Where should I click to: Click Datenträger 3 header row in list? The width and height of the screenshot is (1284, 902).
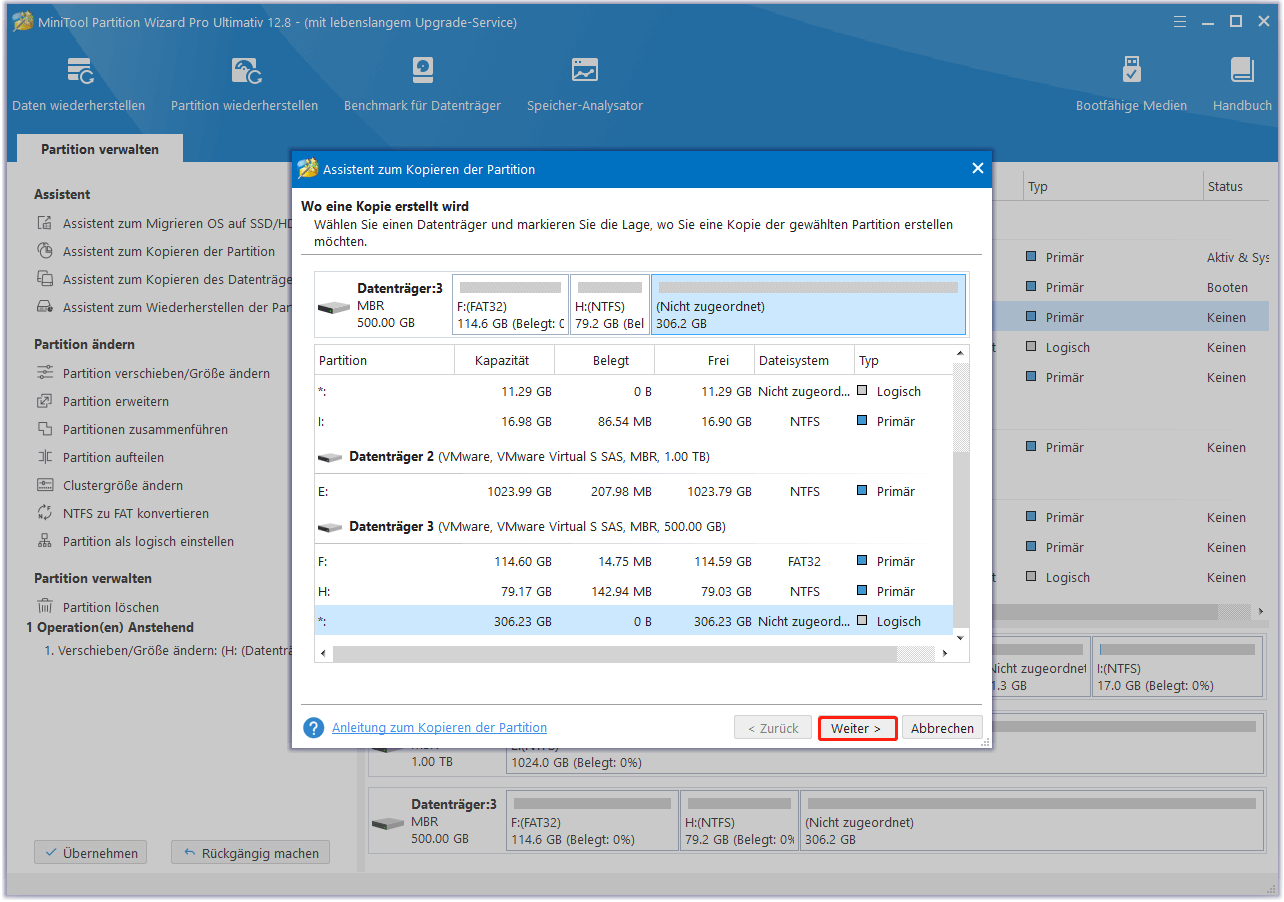click(634, 526)
